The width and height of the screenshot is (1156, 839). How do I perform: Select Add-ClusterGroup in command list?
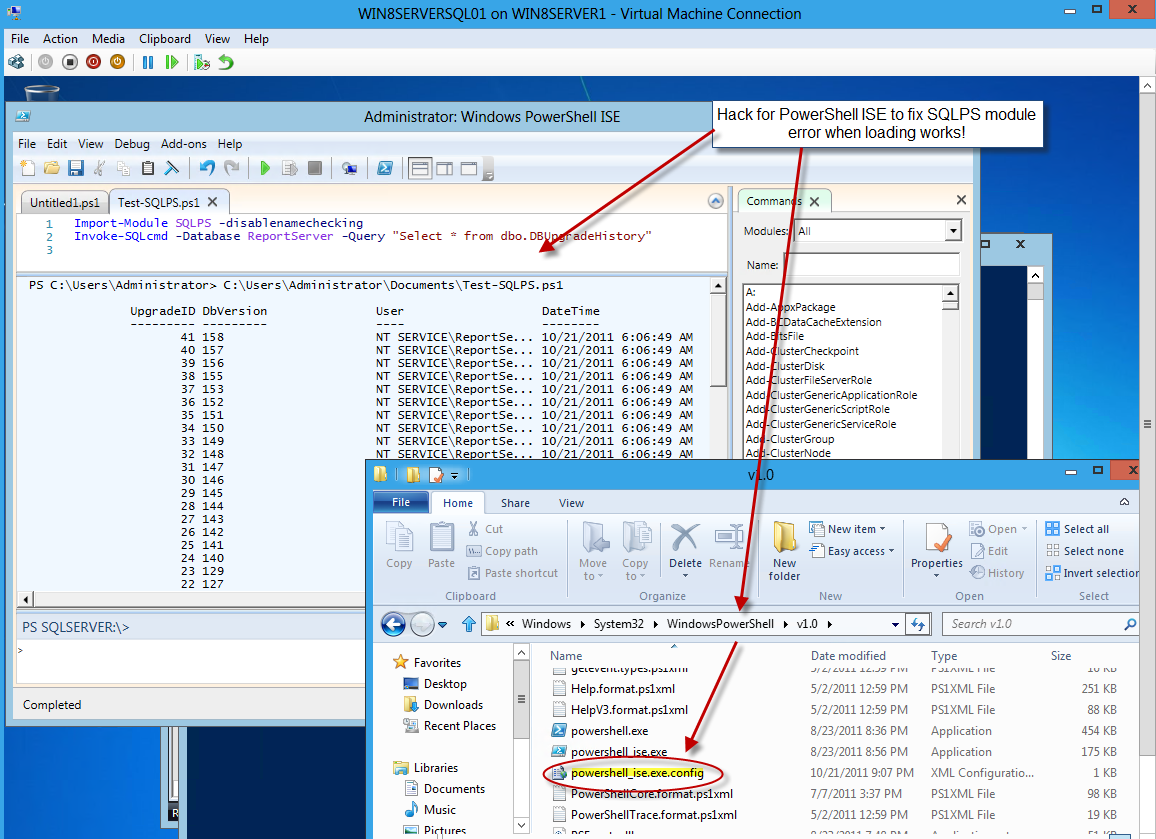tap(790, 439)
